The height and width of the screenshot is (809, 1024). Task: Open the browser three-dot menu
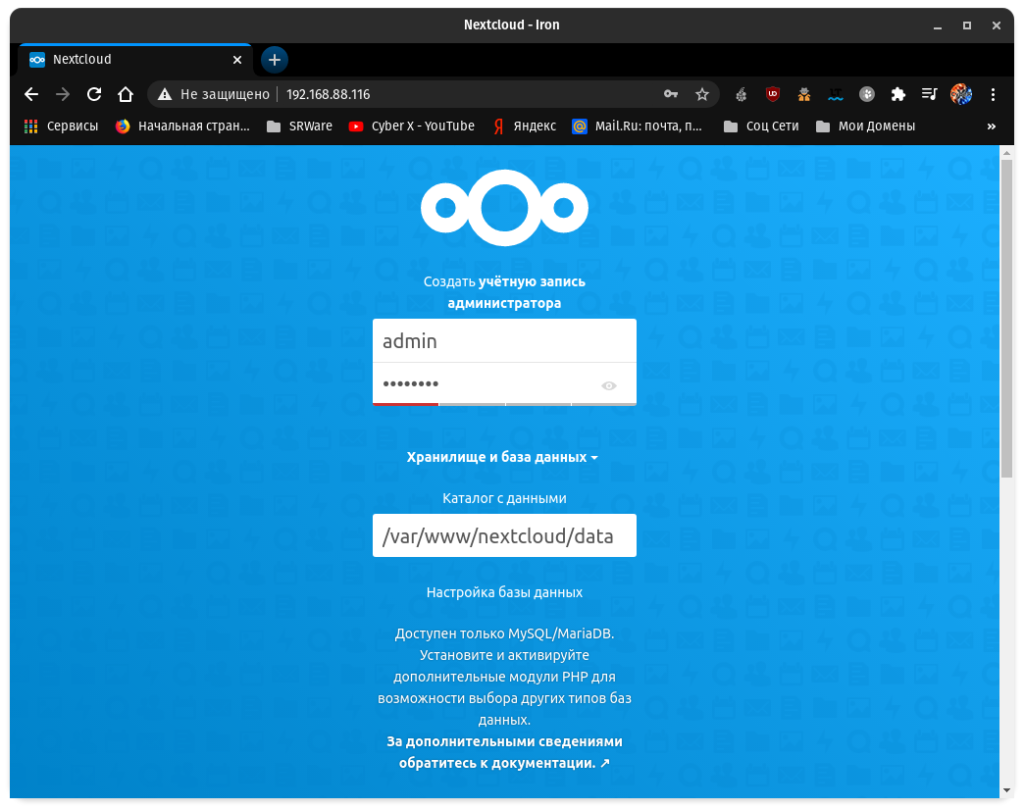992,94
